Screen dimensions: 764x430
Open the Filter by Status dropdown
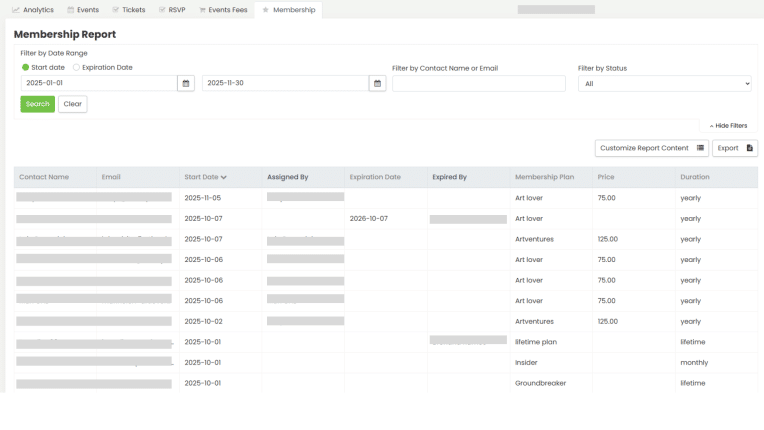pos(664,84)
